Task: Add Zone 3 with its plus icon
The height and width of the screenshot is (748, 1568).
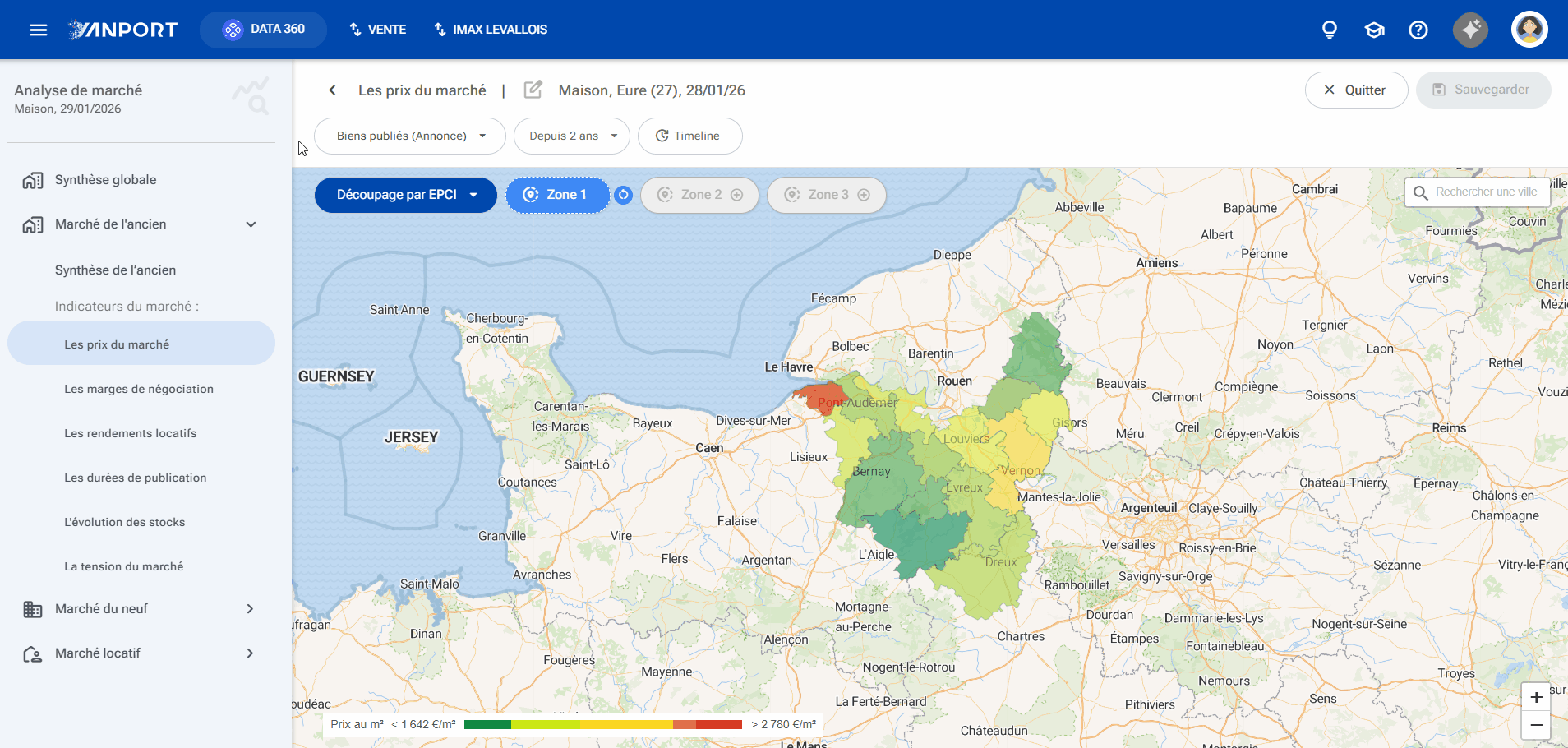Action: click(864, 195)
